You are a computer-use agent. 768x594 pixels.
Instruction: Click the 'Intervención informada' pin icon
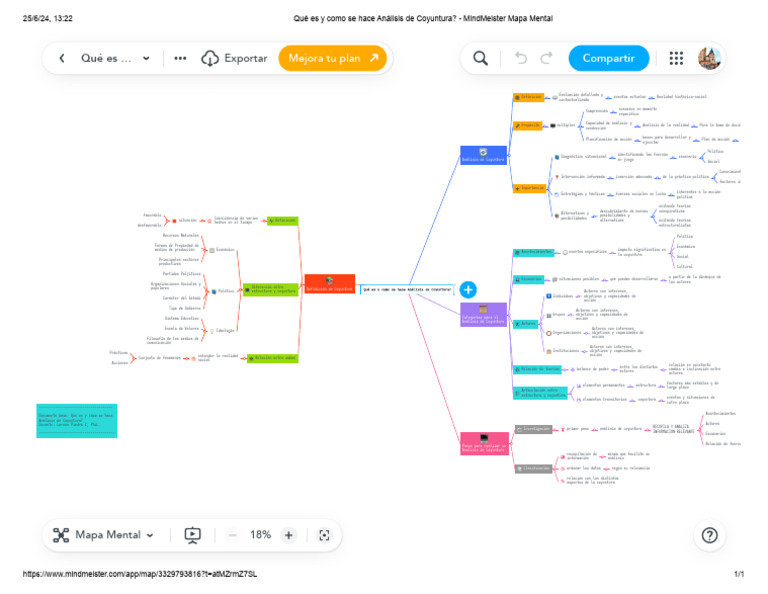(x=557, y=177)
